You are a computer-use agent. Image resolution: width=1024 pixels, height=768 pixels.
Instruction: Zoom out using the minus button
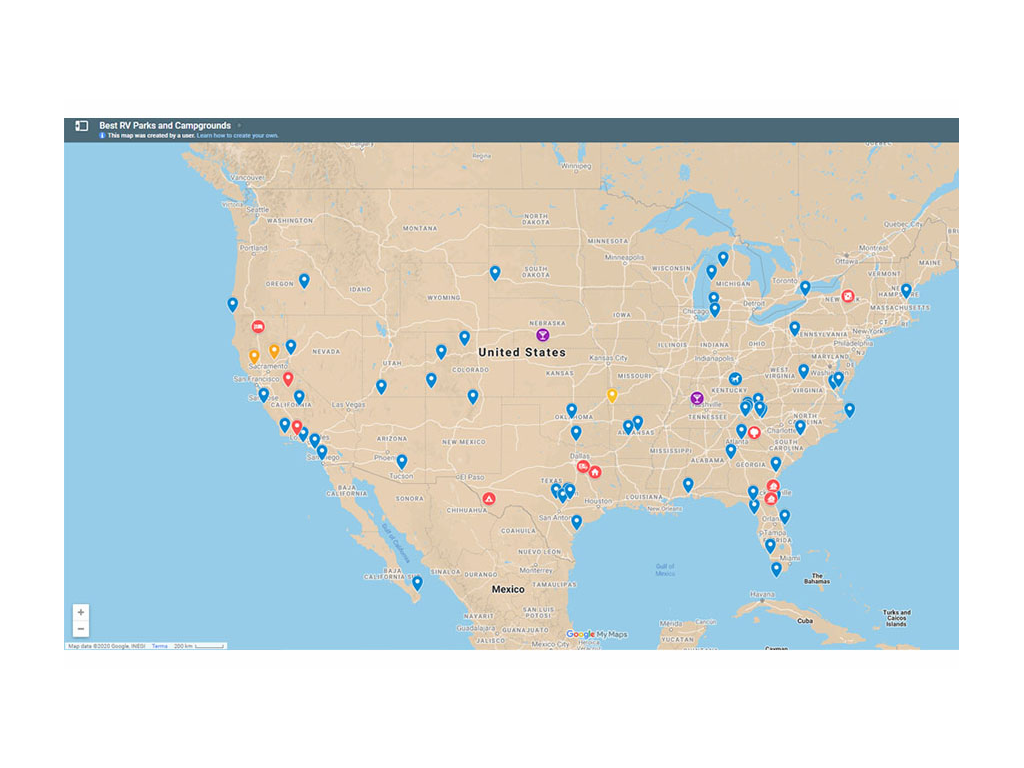(81, 628)
